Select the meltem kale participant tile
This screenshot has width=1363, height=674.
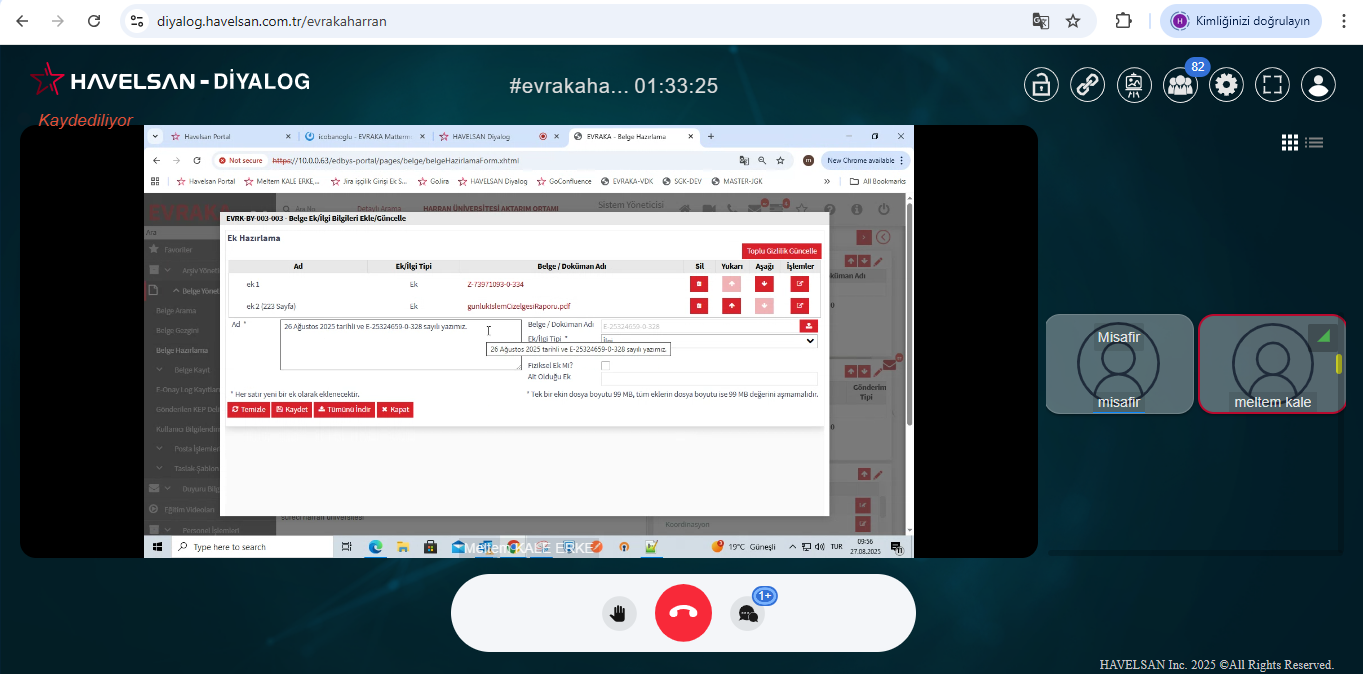point(1271,364)
